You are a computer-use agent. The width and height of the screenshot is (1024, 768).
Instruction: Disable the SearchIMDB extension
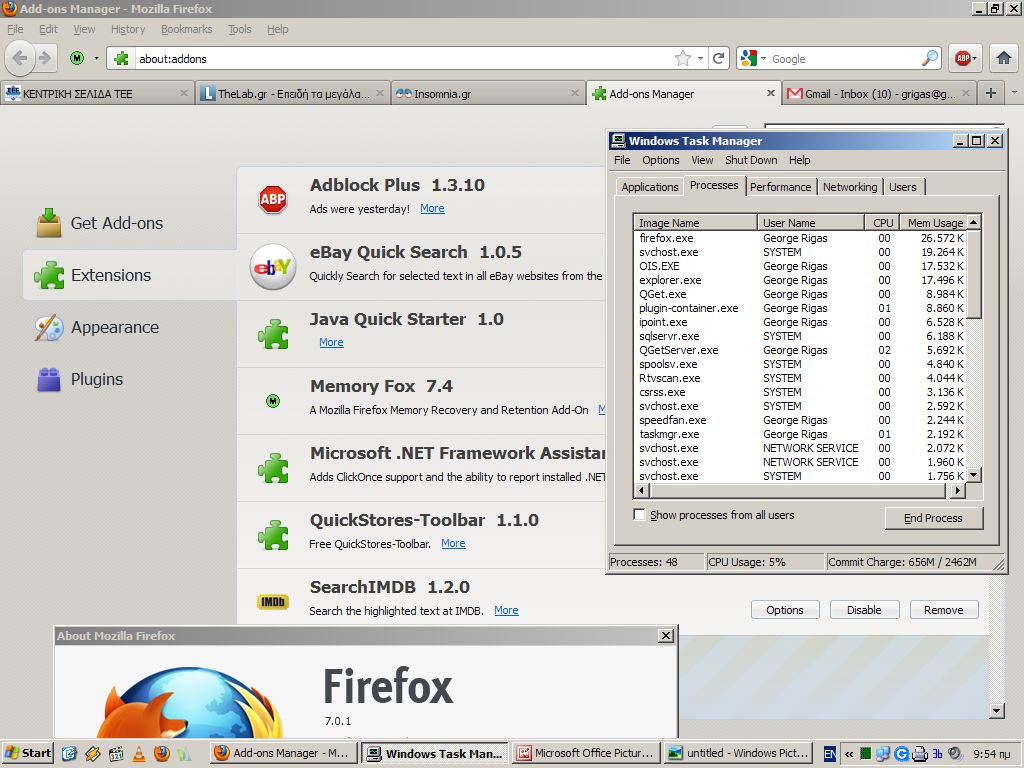864,610
